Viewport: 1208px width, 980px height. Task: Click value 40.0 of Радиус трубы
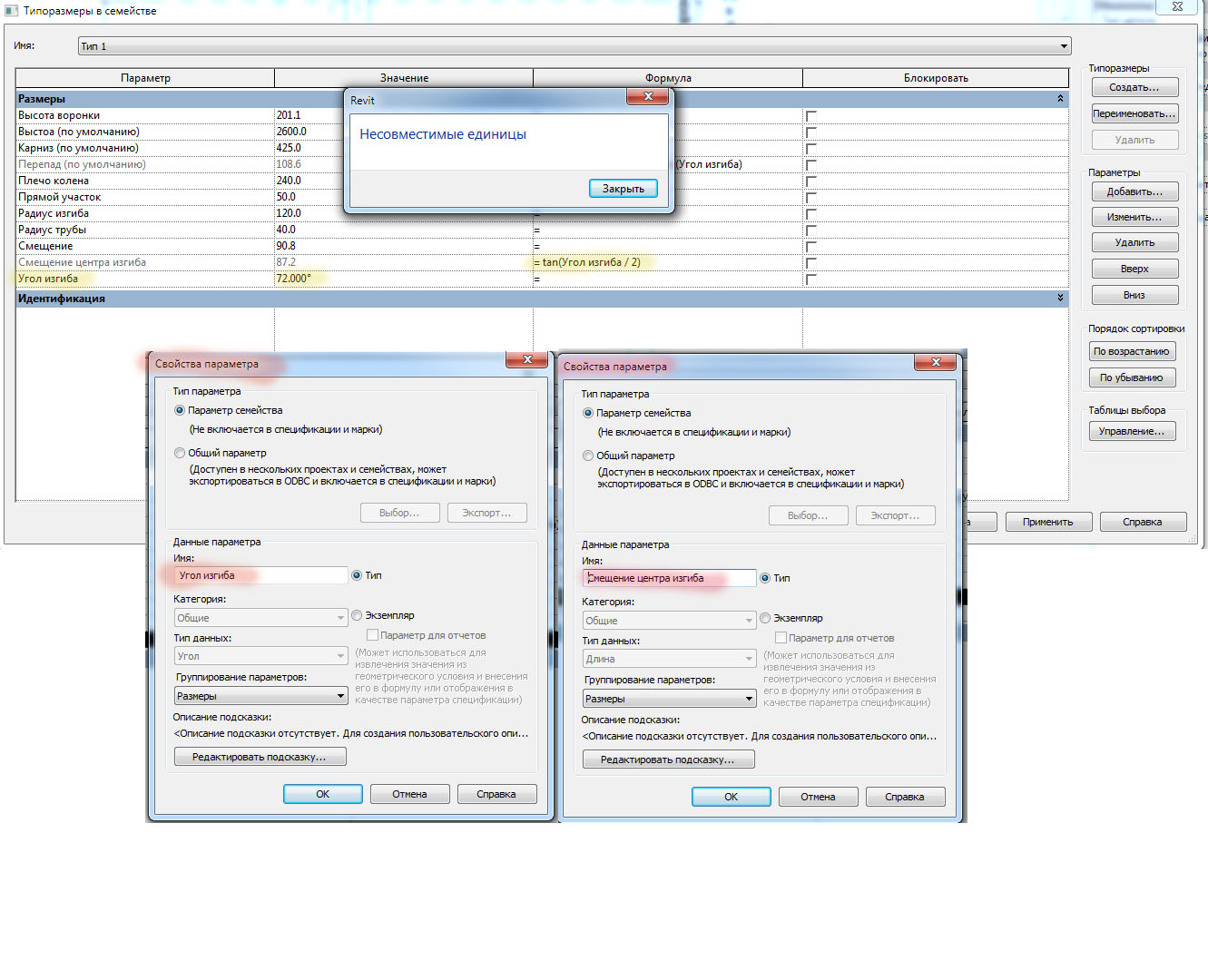[x=404, y=230]
